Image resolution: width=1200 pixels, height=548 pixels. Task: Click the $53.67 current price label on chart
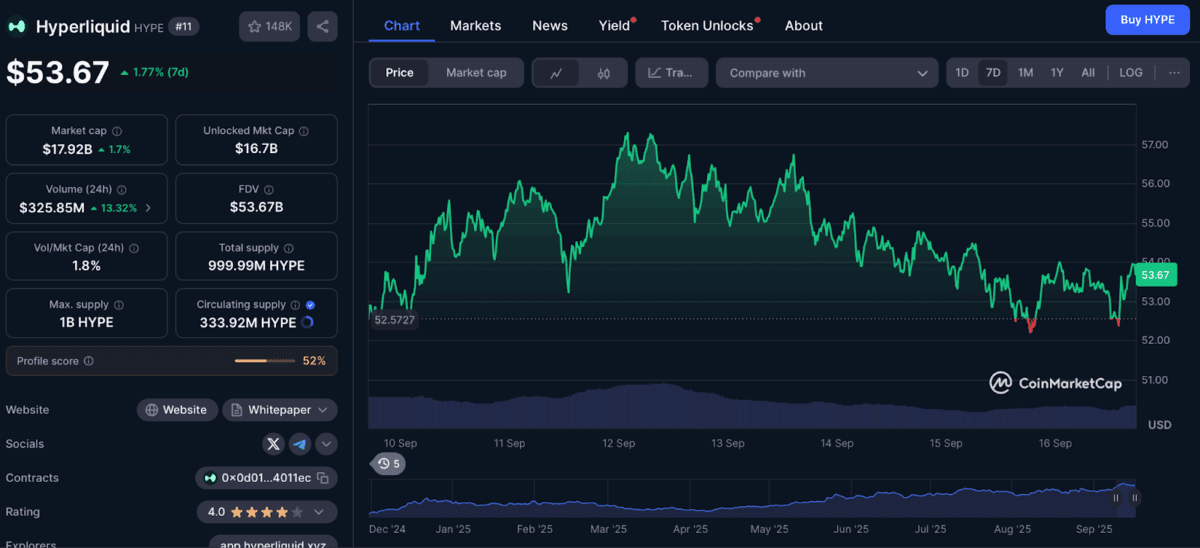[x=1154, y=275]
